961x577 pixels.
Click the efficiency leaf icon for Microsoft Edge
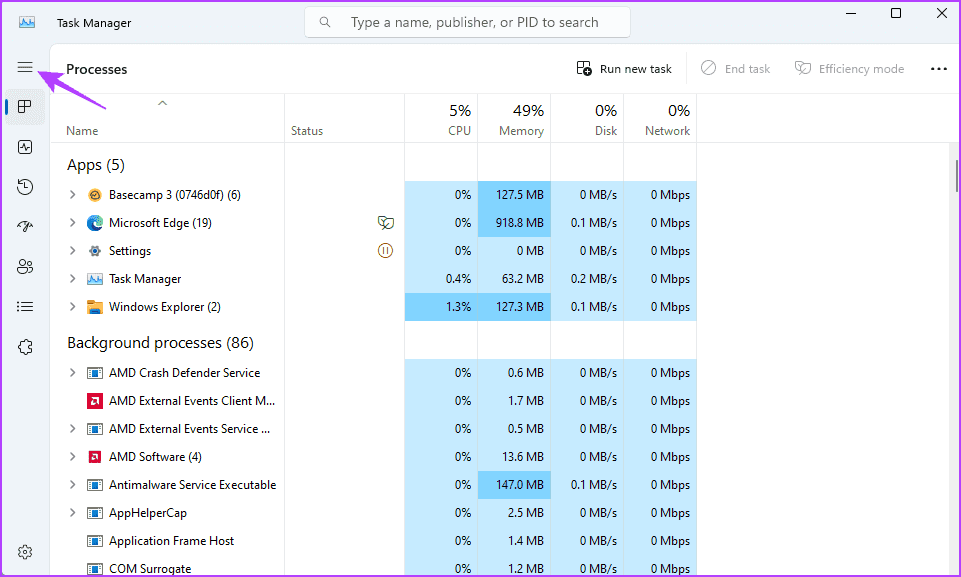pos(386,223)
